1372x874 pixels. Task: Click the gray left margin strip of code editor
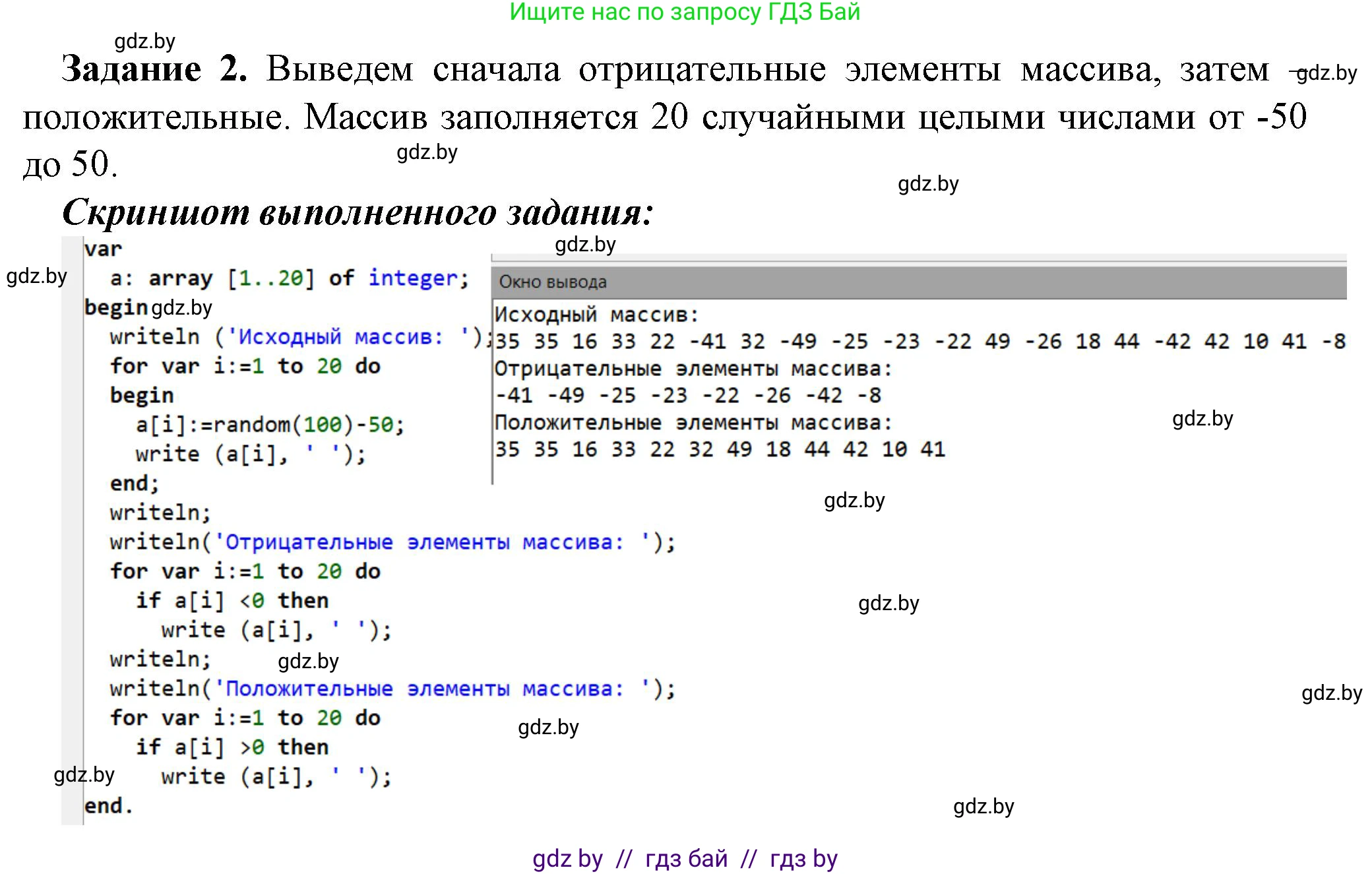tap(71, 528)
